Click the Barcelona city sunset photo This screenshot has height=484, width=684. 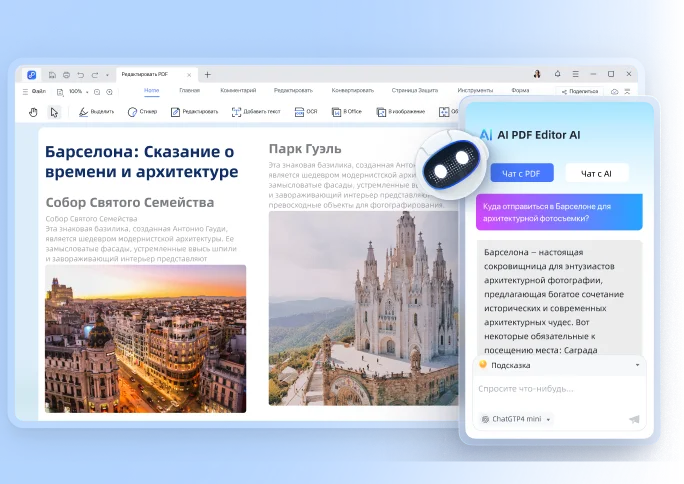click(x=145, y=338)
